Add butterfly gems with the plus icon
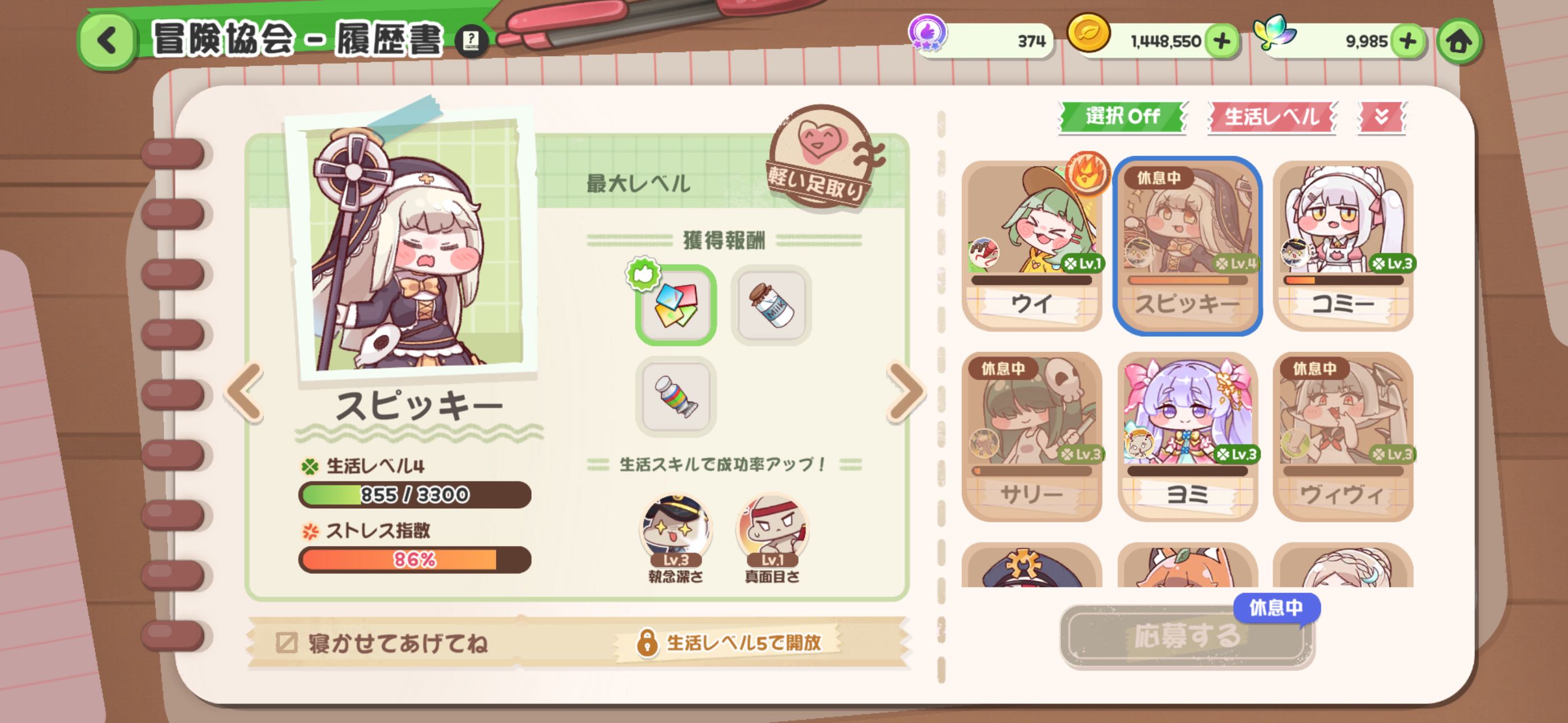1568x723 pixels. click(1407, 41)
